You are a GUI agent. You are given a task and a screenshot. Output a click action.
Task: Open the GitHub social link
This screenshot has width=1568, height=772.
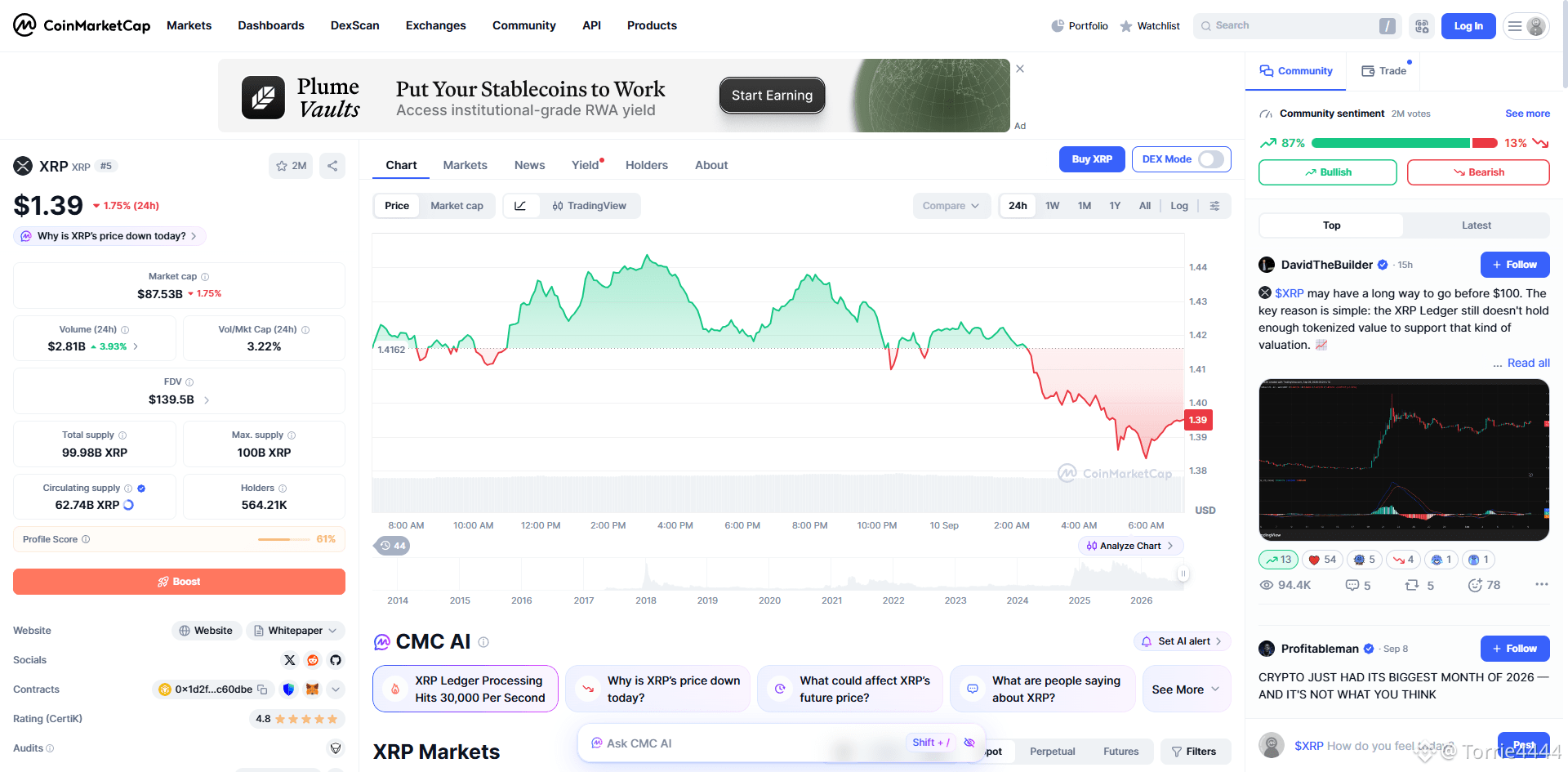point(336,660)
